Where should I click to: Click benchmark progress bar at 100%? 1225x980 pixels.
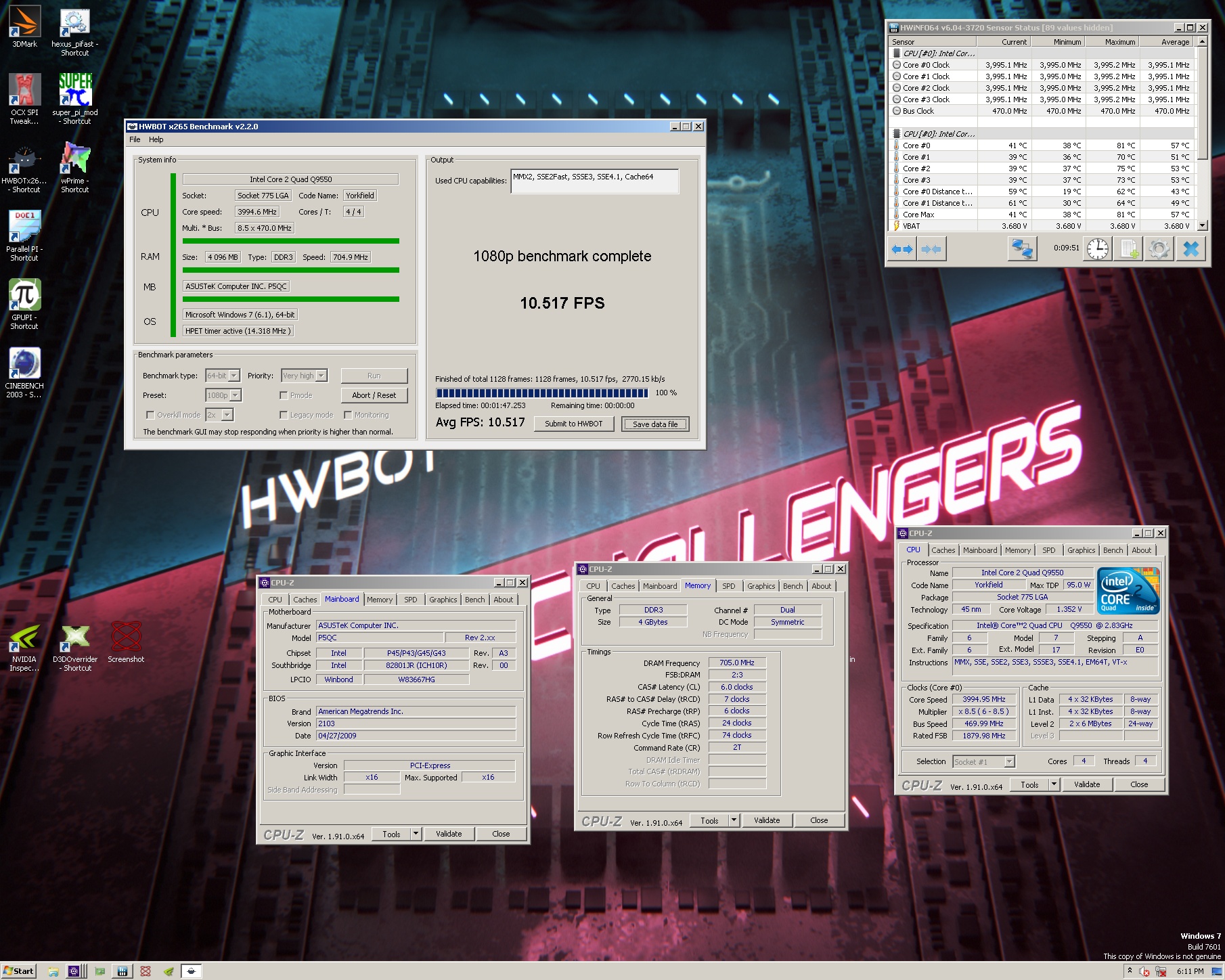point(541,393)
